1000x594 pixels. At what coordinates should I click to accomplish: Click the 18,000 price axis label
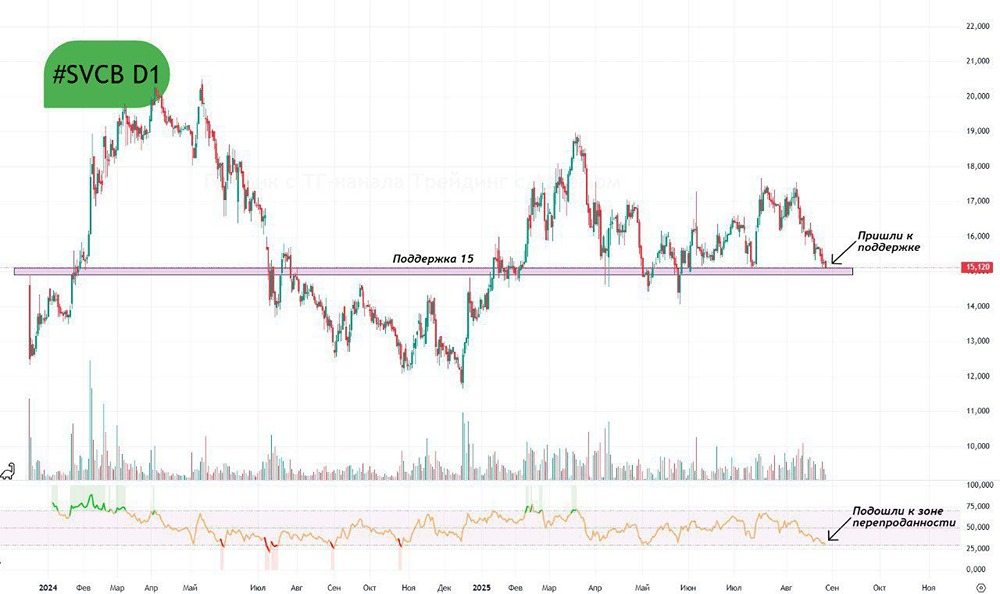[x=978, y=167]
